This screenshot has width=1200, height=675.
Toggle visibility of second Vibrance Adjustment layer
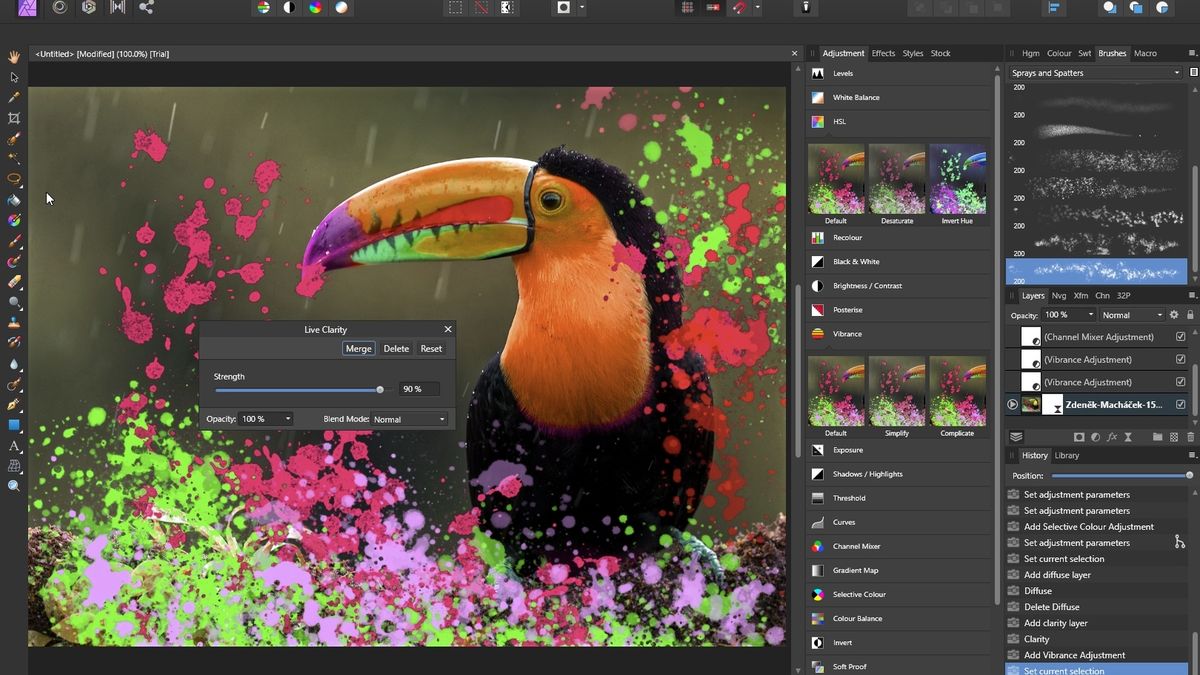(1181, 382)
